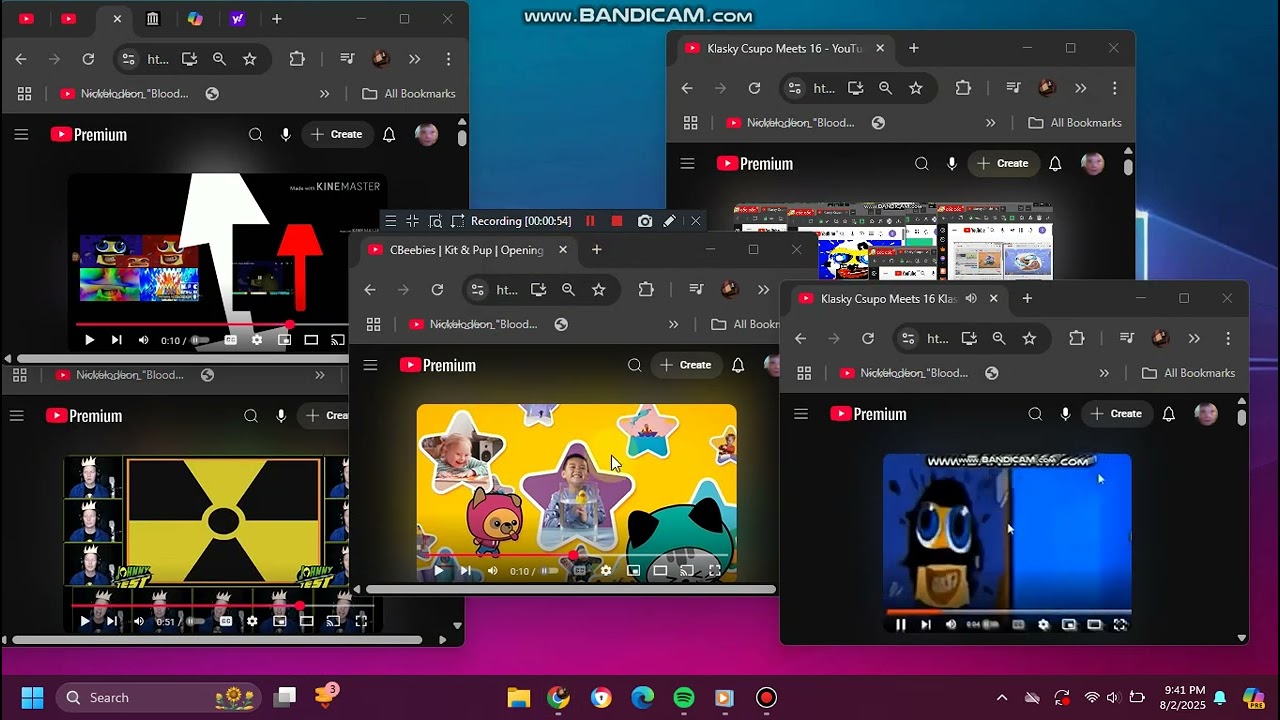Click Create button in rear Klasky Csupo window

1002,163
